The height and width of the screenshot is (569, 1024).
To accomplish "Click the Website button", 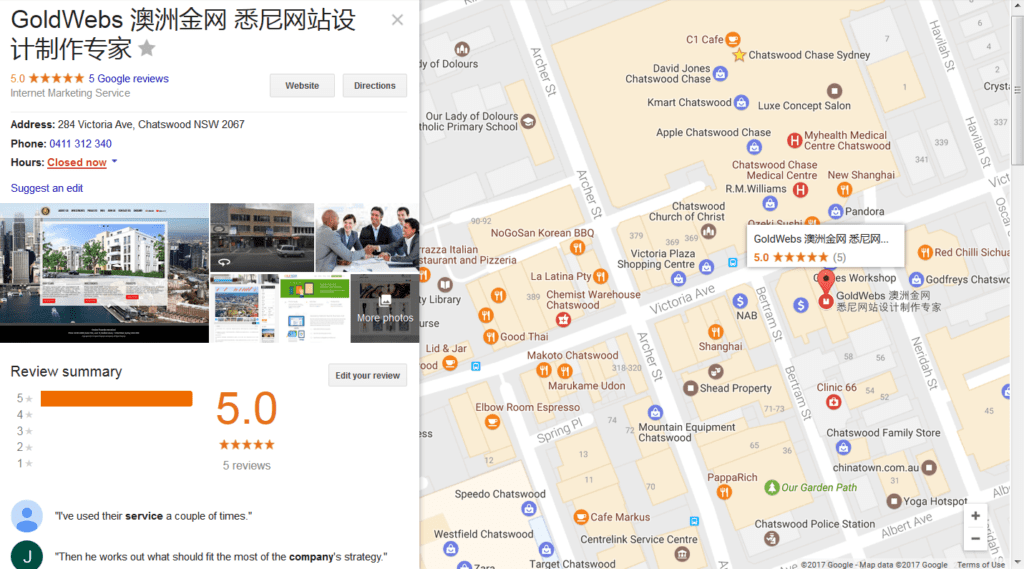I will point(302,86).
